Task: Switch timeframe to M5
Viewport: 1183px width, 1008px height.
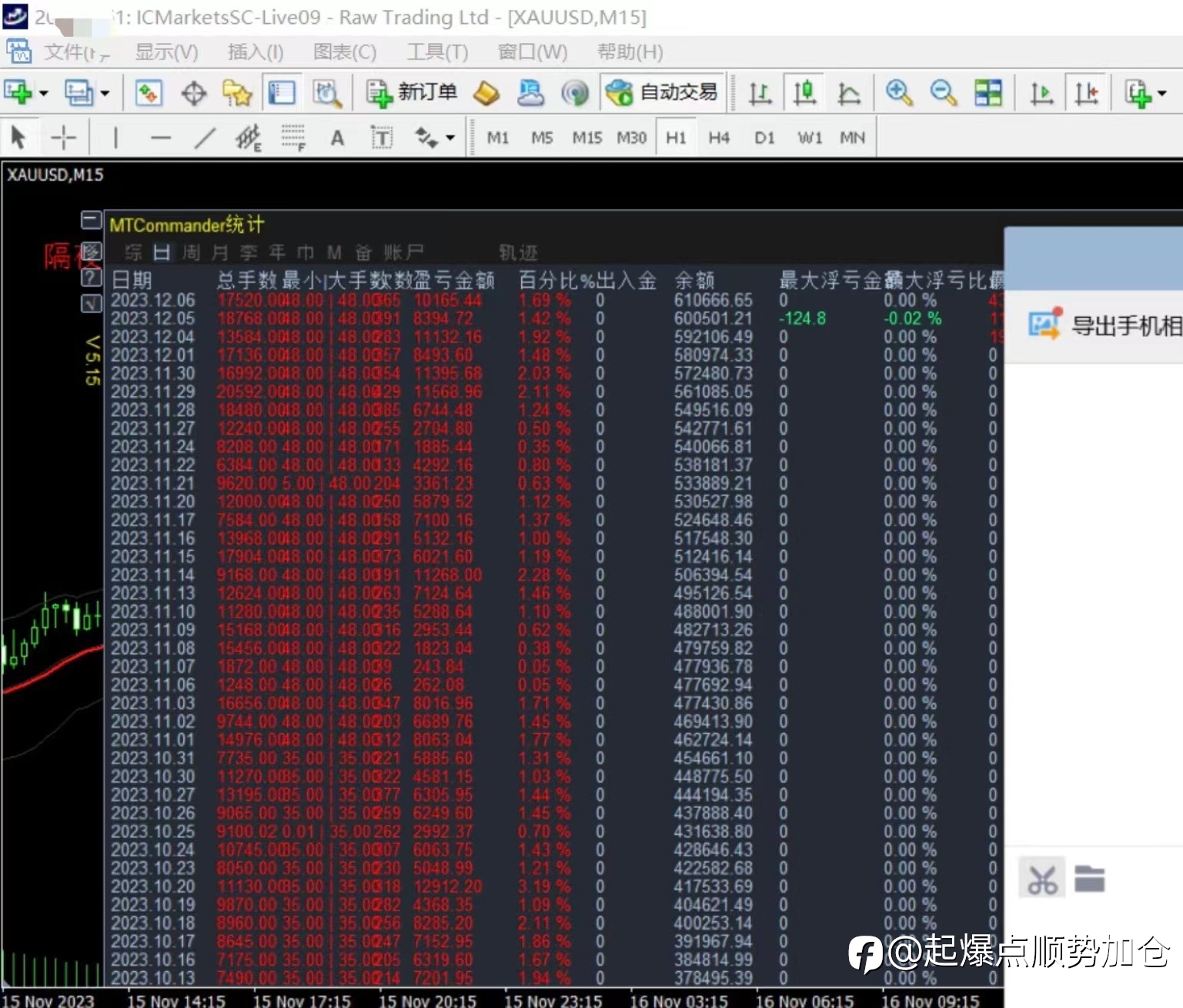Action: point(542,138)
